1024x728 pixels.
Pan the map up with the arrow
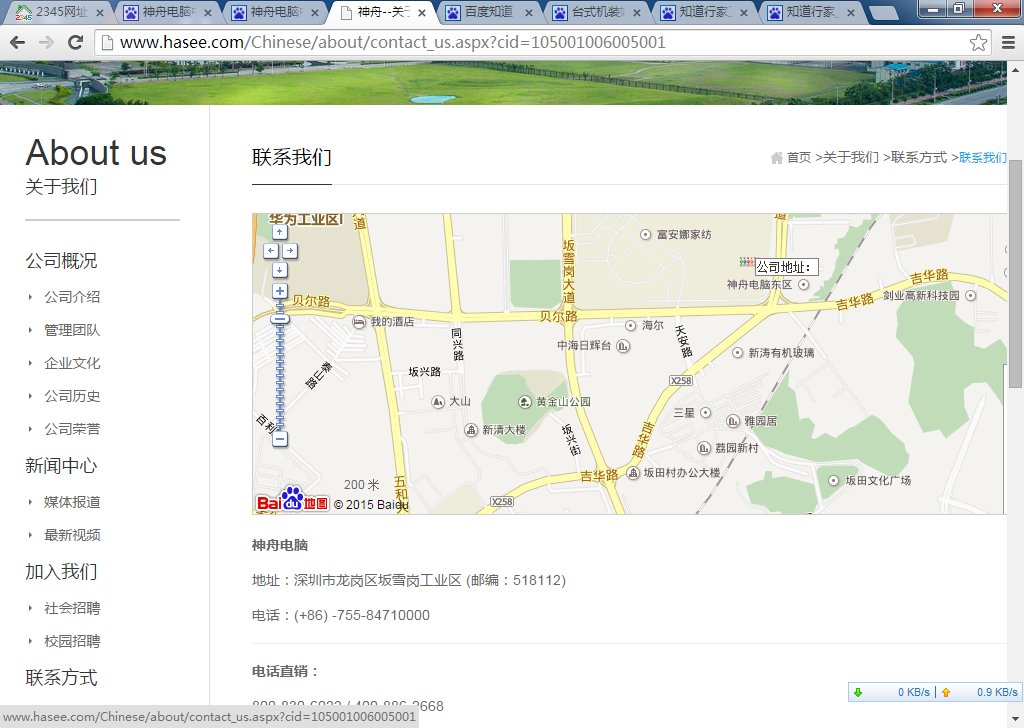coord(280,232)
